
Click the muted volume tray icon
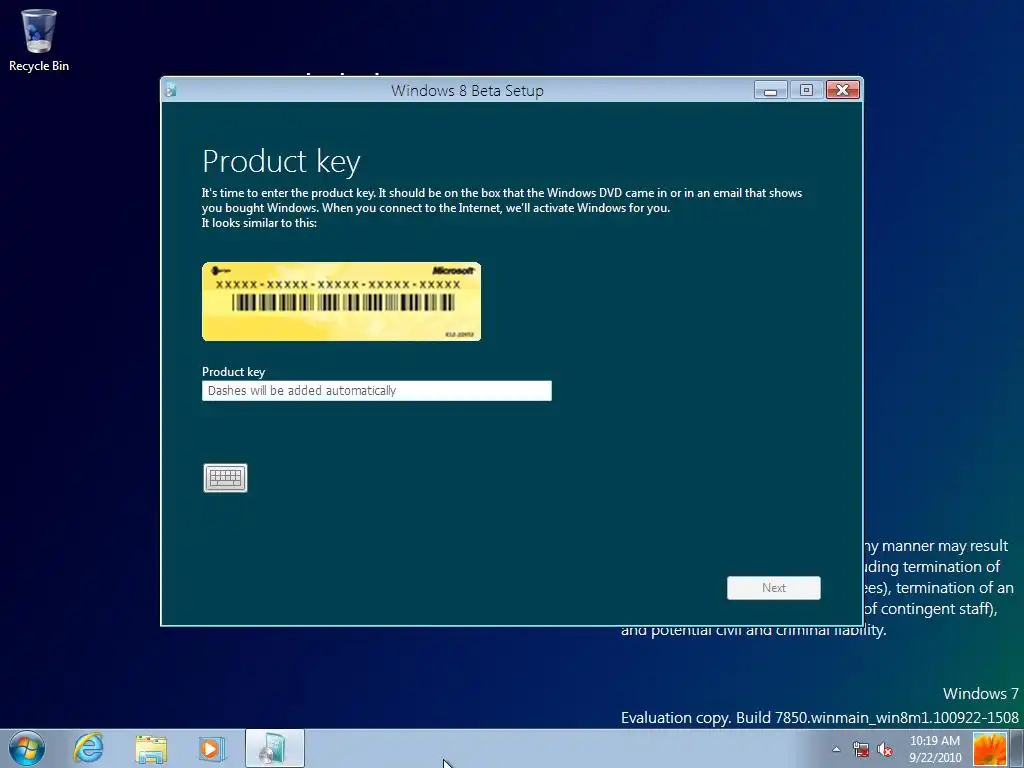click(885, 749)
